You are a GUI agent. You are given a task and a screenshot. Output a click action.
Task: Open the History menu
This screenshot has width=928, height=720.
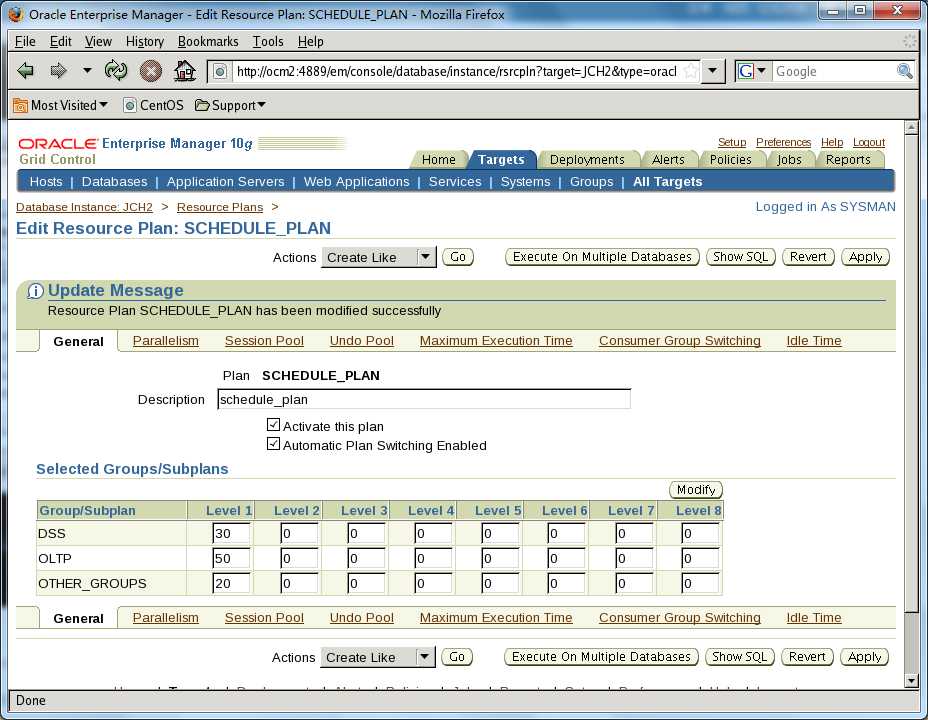coord(144,41)
